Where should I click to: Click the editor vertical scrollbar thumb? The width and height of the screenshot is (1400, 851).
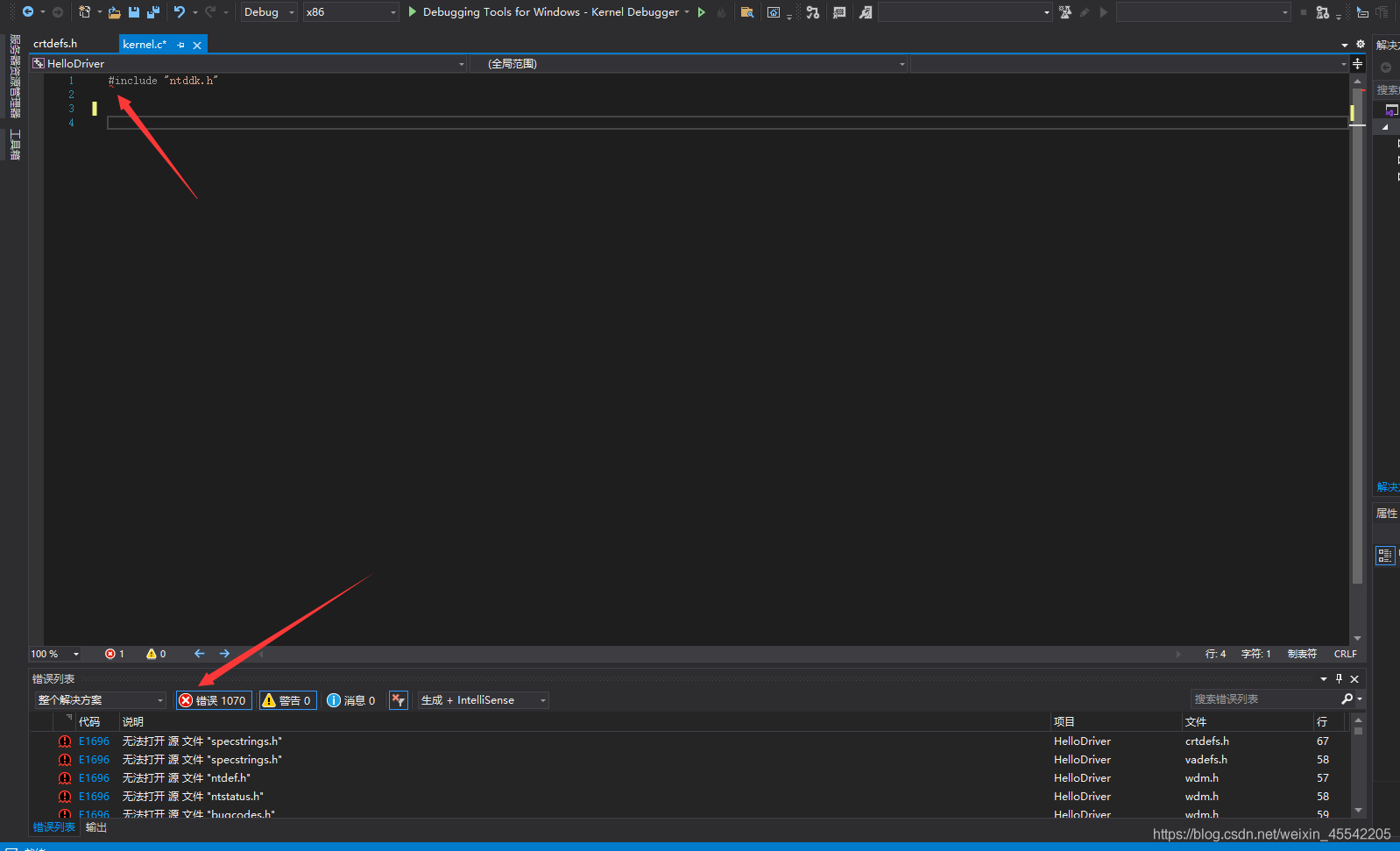click(x=1357, y=335)
